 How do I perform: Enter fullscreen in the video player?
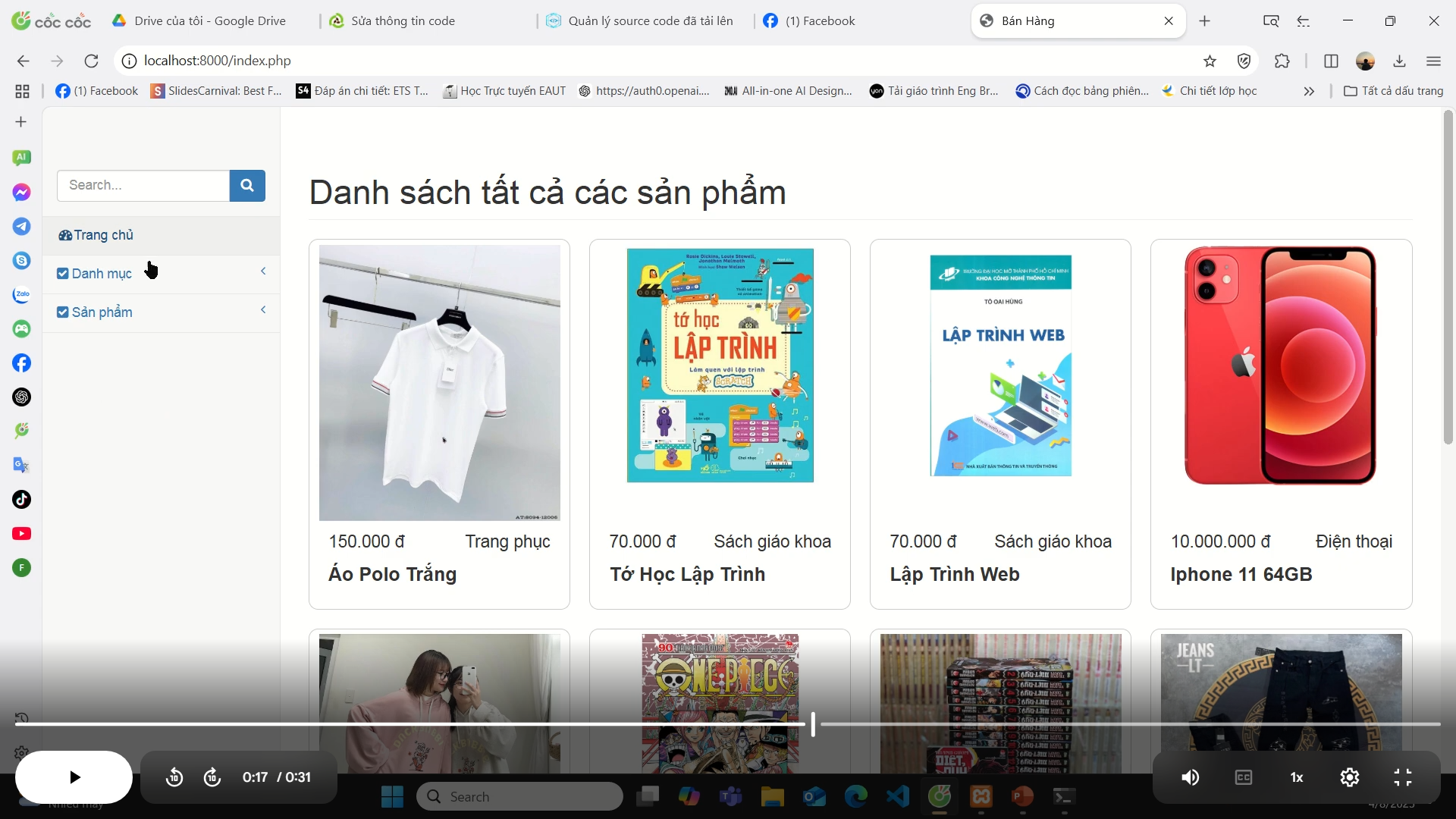tap(1403, 777)
